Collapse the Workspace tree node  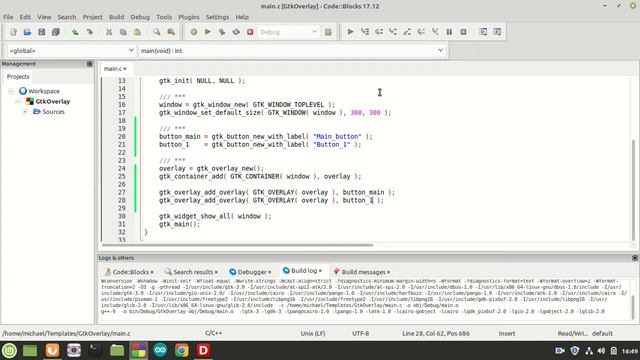11,91
